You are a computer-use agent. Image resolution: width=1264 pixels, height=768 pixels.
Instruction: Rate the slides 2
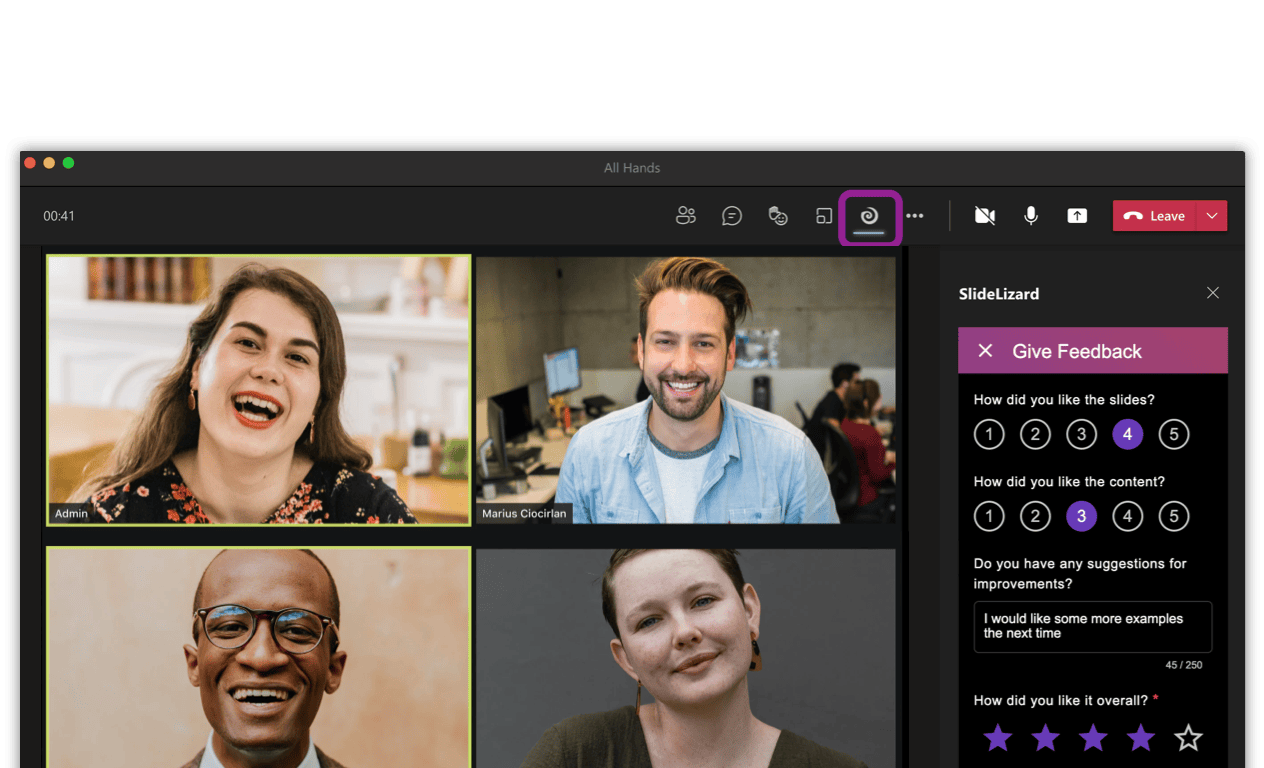pyautogui.click(x=1035, y=434)
